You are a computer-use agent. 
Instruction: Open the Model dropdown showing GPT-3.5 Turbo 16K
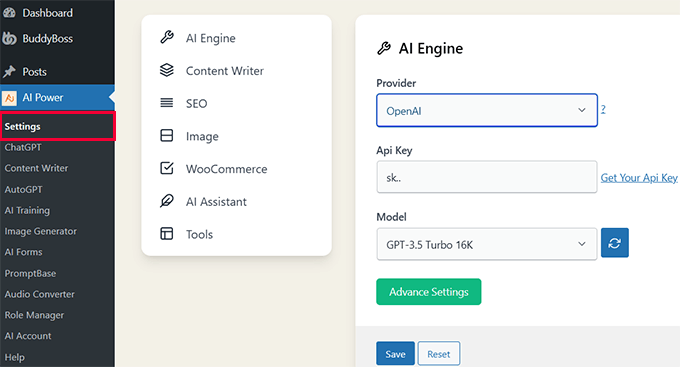(x=487, y=244)
